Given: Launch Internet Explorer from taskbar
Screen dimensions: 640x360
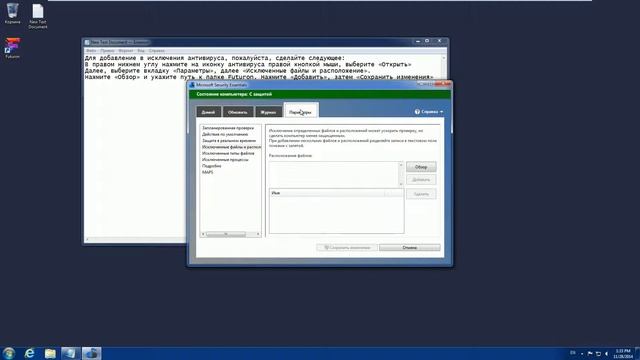Looking at the screenshot, I should point(29,353).
